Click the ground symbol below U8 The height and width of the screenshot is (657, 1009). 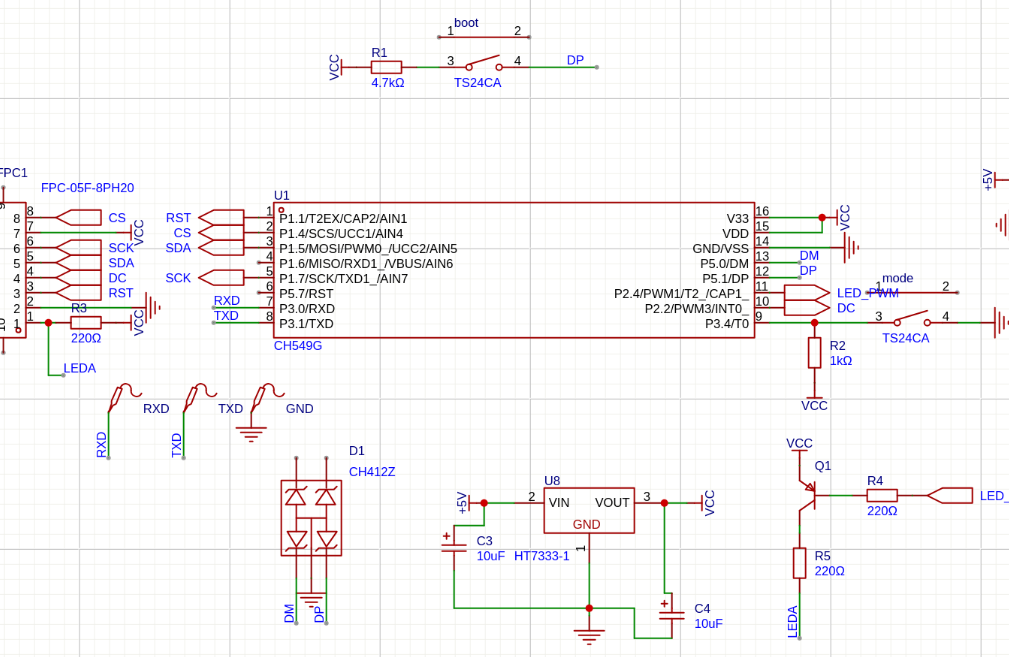pyautogui.click(x=589, y=635)
